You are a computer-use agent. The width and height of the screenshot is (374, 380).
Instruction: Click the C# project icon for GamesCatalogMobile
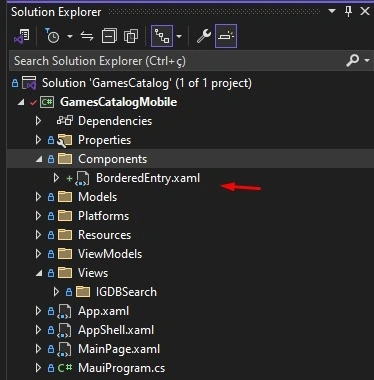click(x=47, y=102)
